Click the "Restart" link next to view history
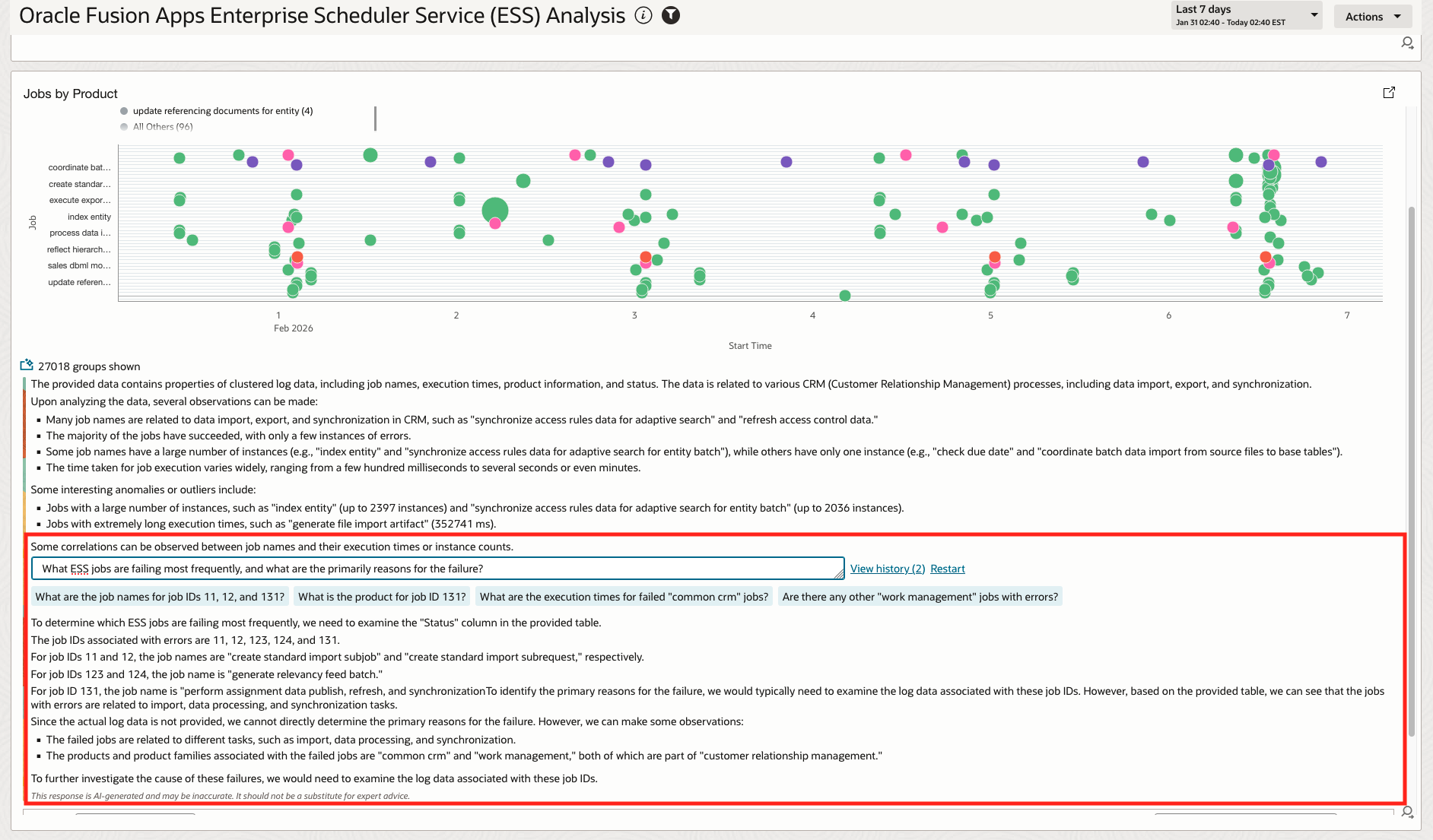Viewport: 1433px width, 840px height. (x=948, y=568)
